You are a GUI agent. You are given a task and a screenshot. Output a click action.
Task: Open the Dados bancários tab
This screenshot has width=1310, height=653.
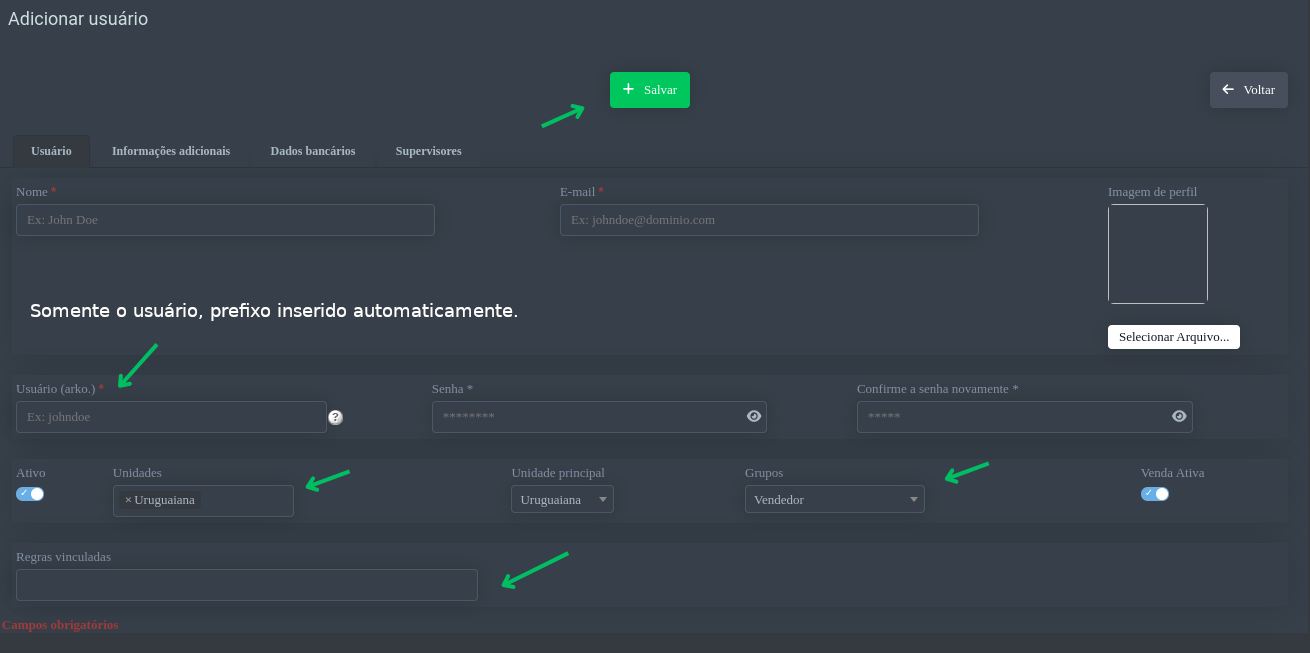313,151
